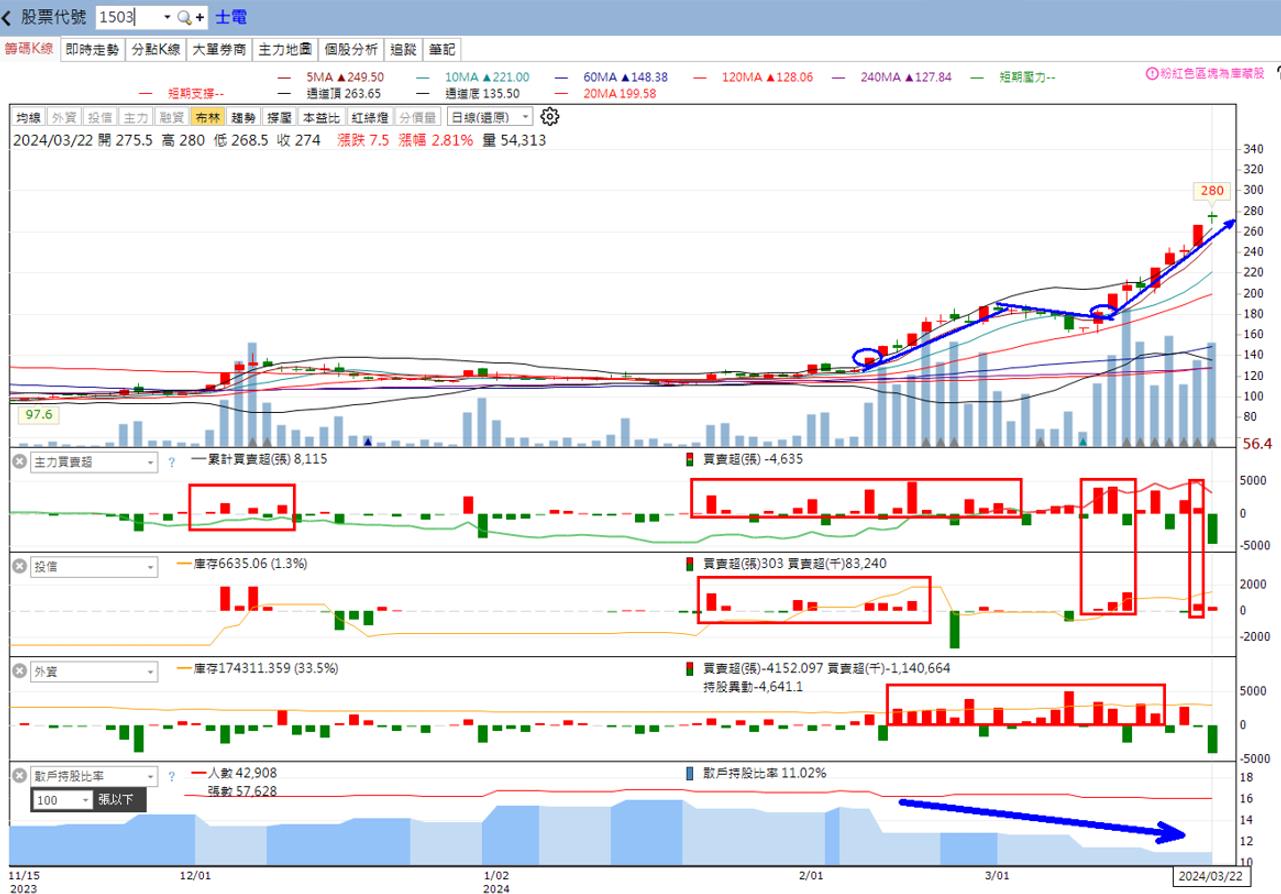This screenshot has width=1281, height=894.
Task: Toggle the 布林 Bollinger overlay
Action: point(207,117)
